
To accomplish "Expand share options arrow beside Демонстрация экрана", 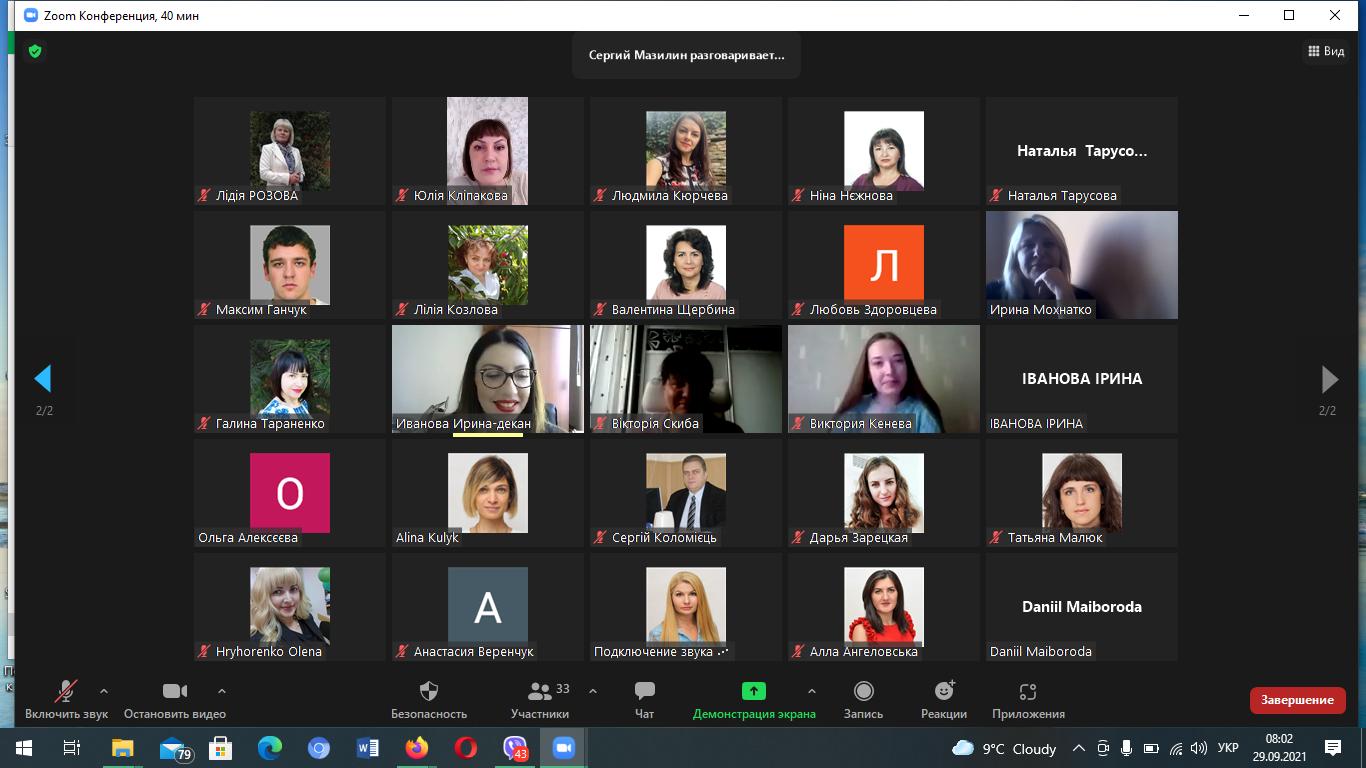I will coord(811,691).
